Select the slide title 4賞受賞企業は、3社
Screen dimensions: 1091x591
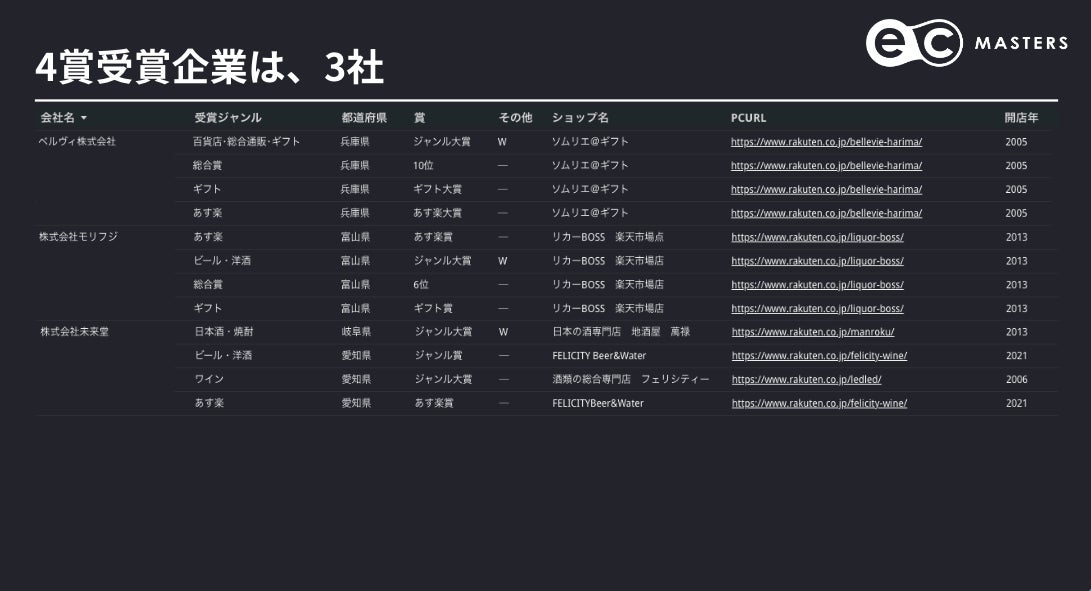point(209,68)
